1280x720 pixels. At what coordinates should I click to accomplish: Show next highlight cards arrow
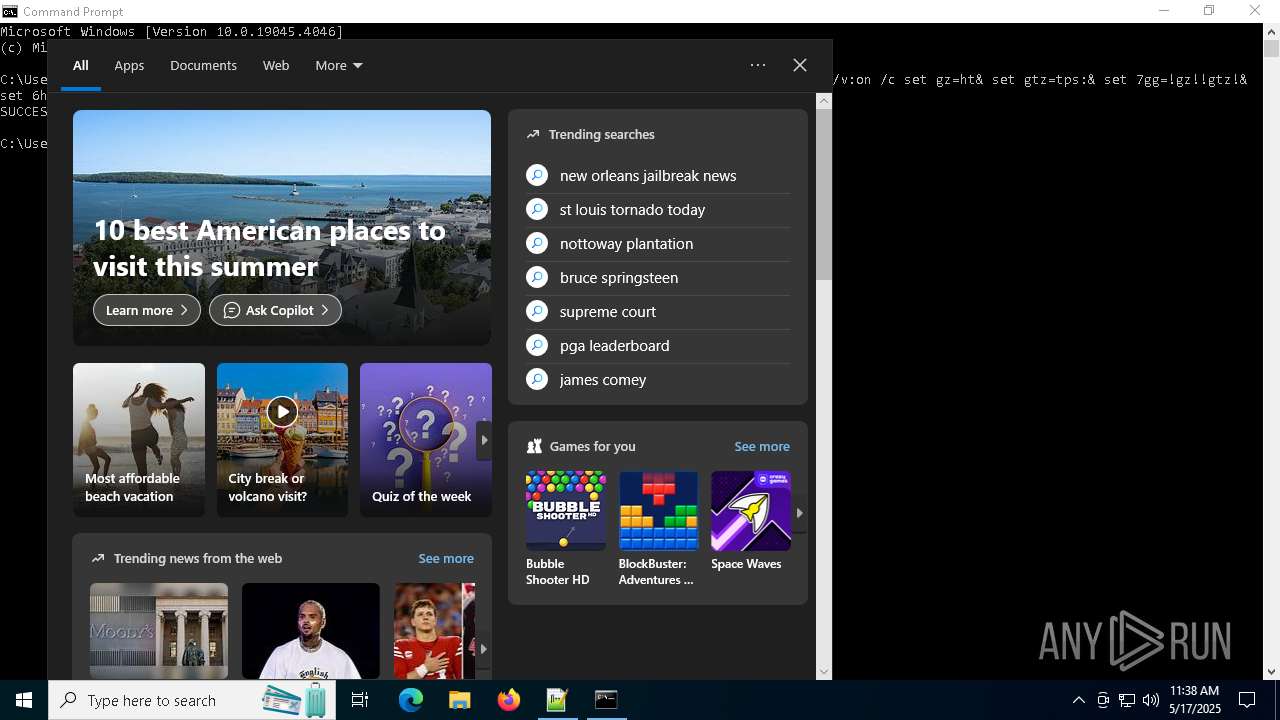click(484, 440)
